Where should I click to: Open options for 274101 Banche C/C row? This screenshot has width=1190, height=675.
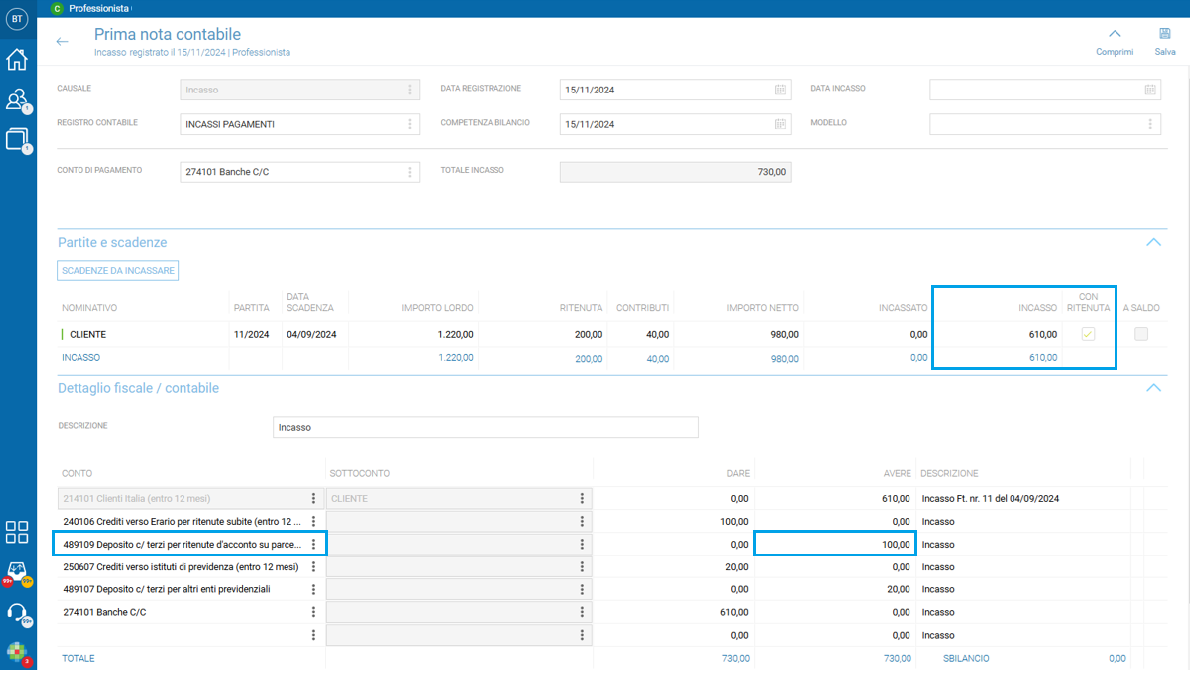[313, 612]
